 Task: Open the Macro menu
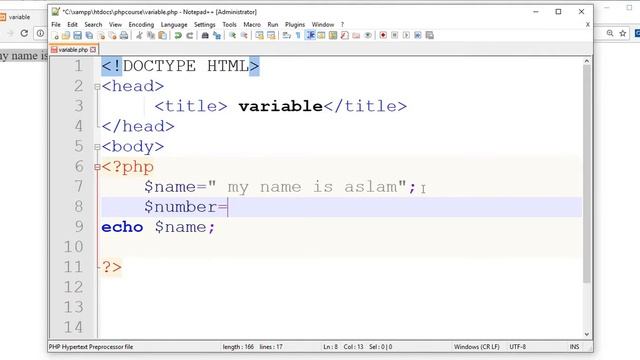pos(252,24)
